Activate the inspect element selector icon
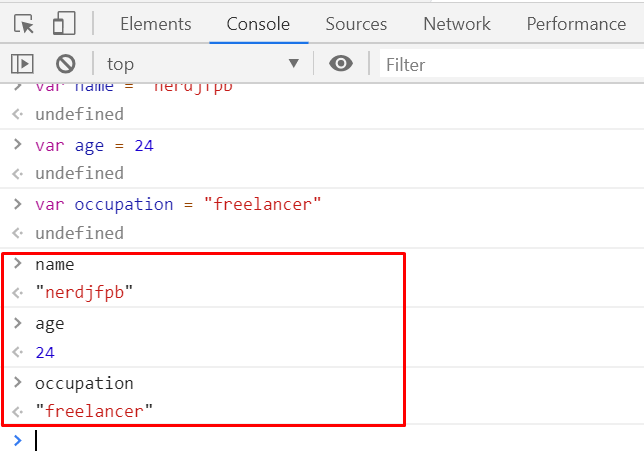This screenshot has height=472, width=644. tap(24, 23)
